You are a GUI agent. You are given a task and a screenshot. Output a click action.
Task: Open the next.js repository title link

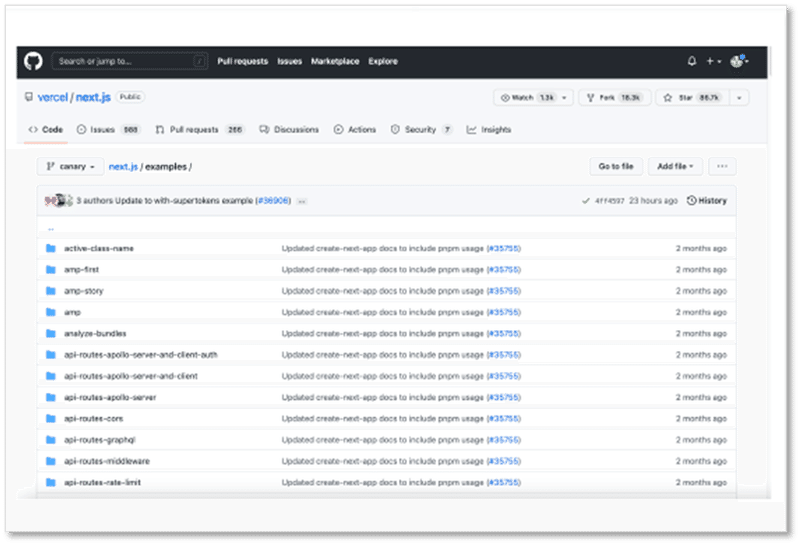(x=93, y=97)
